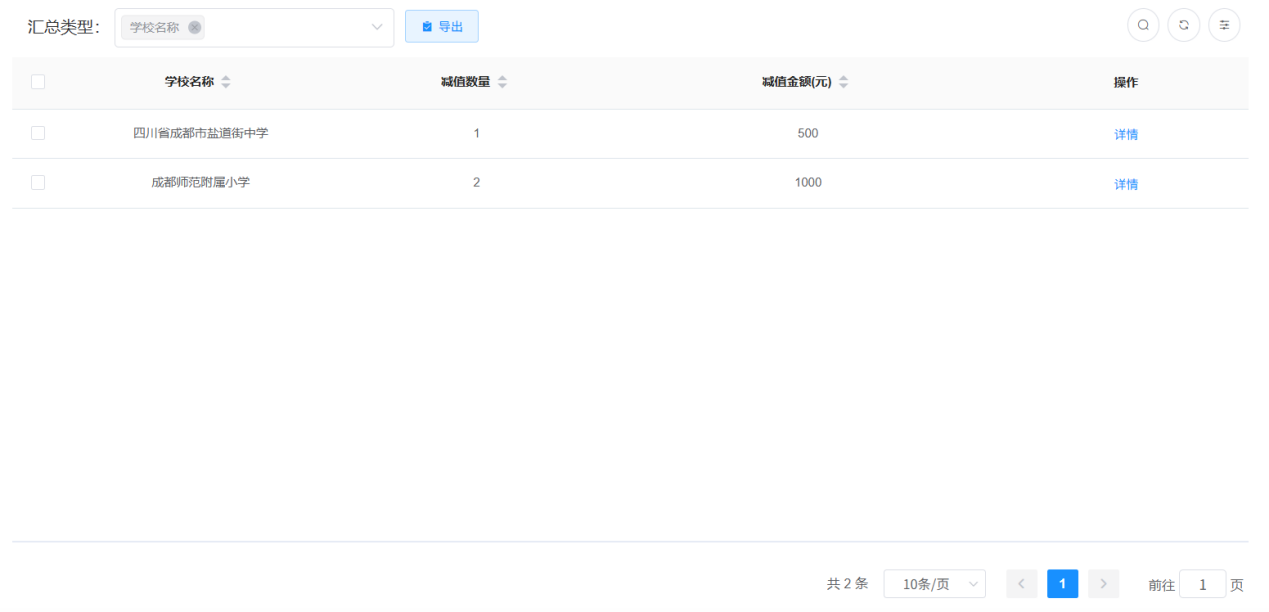Screen dimensions: 1269x612
Task: Open the column settings filter icon
Action: [x=1224, y=26]
